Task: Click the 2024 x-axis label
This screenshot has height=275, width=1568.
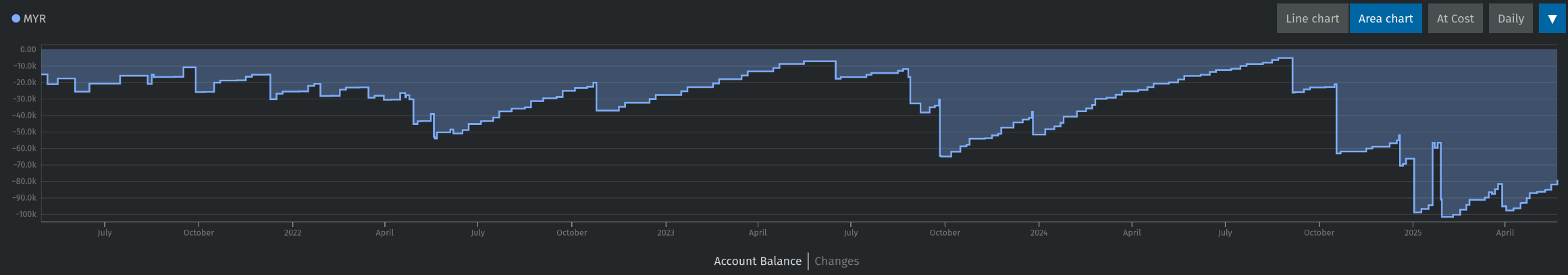Action: pos(1039,232)
